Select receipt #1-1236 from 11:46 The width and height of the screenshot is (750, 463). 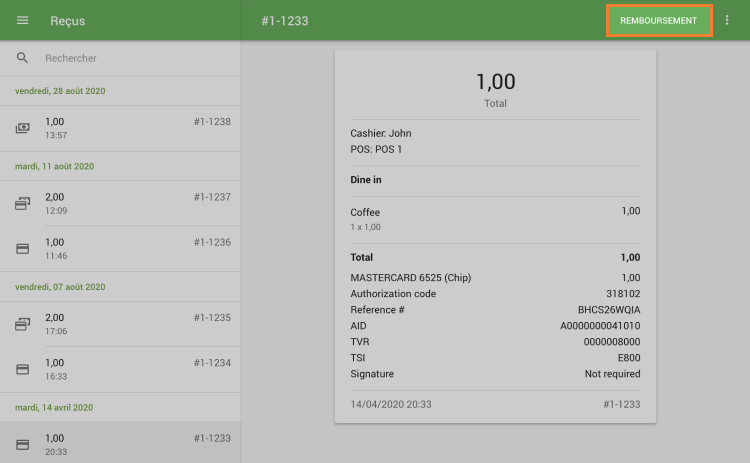point(130,248)
